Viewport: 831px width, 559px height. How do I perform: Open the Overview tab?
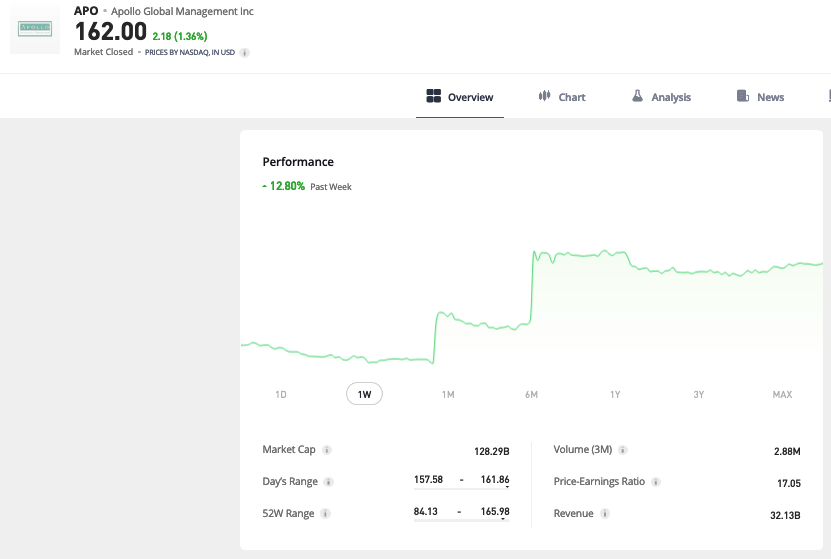(x=460, y=97)
